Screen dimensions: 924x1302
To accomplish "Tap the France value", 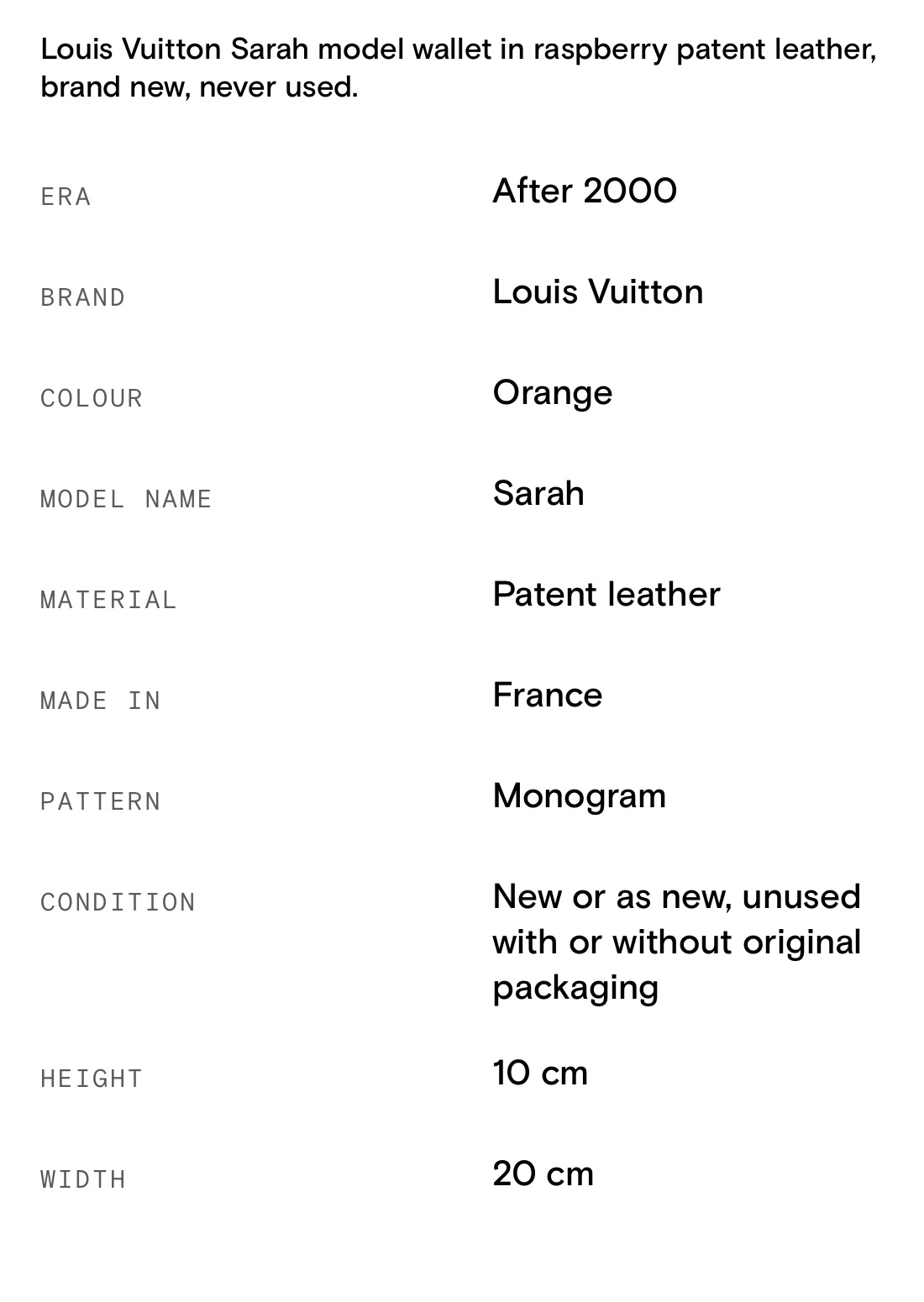I will click(547, 695).
